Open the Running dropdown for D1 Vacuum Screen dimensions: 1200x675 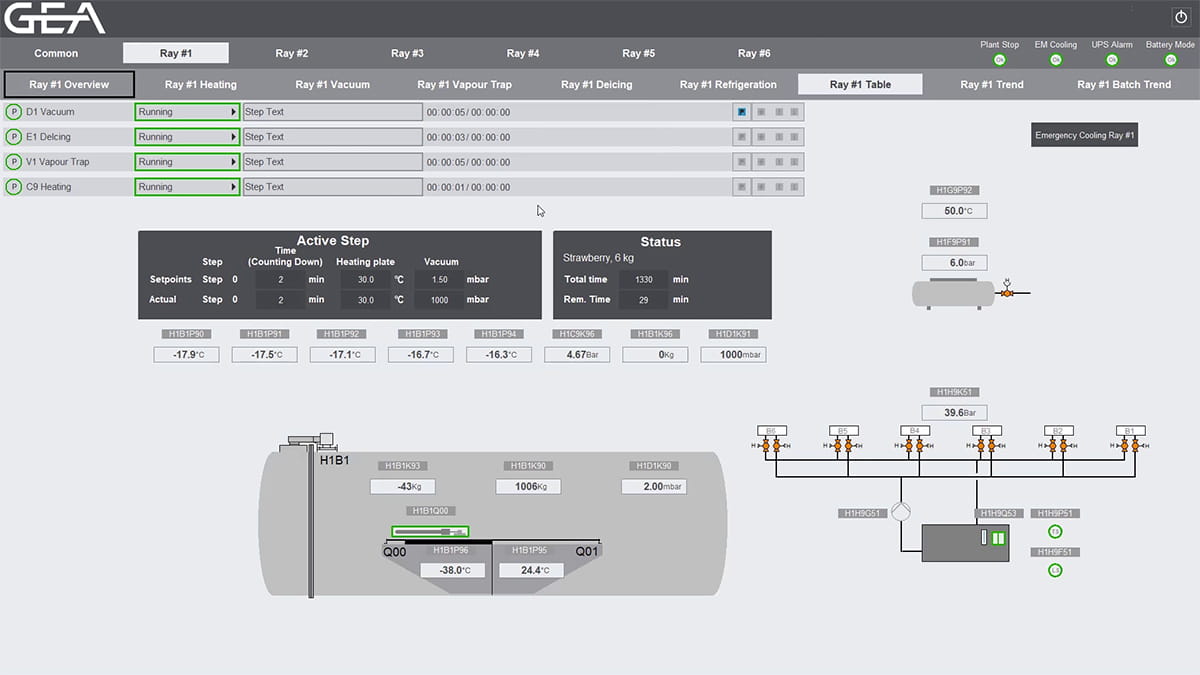click(x=187, y=112)
